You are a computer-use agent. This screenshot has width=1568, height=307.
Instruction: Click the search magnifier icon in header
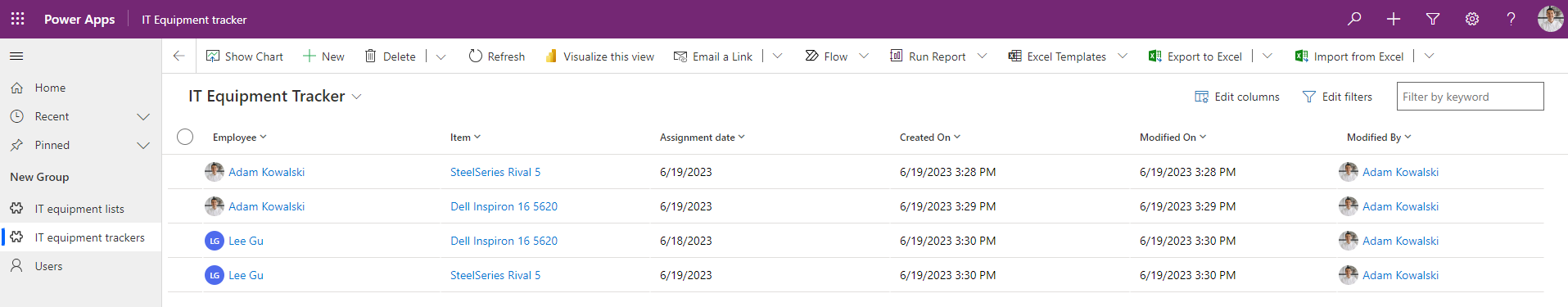coord(1355,19)
